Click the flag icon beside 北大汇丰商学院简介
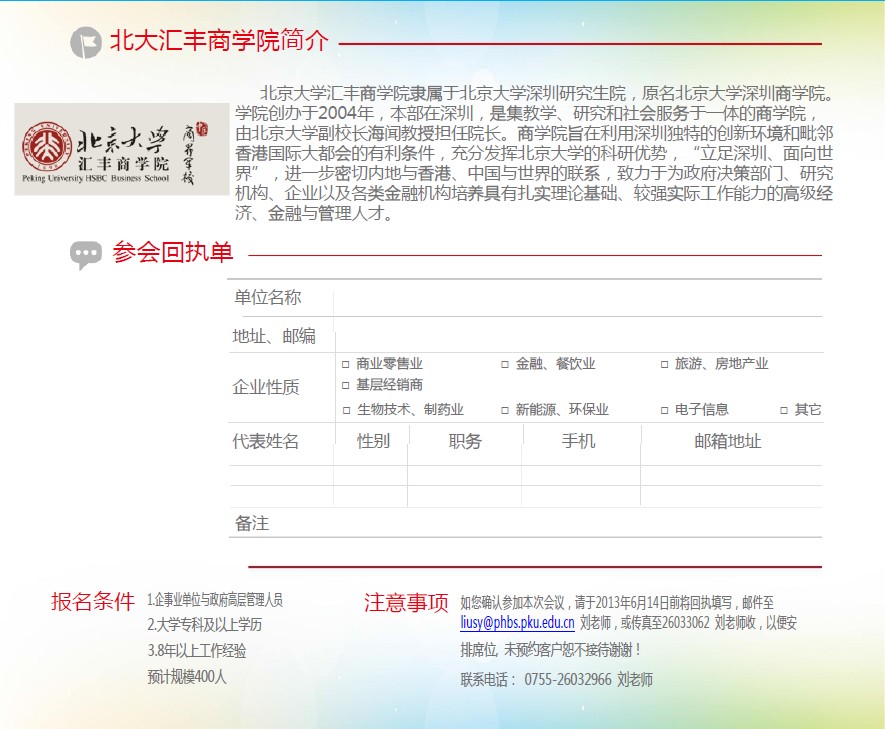 coord(86,42)
